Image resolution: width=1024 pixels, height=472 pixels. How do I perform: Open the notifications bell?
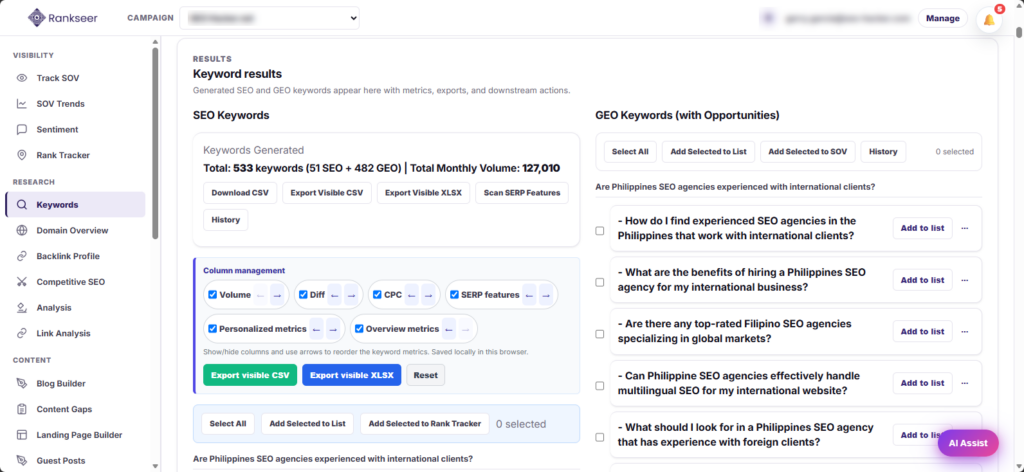(x=989, y=20)
